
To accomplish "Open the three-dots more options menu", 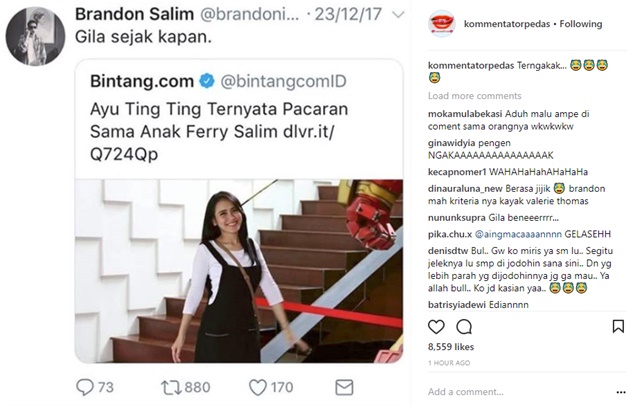I will click(x=620, y=392).
